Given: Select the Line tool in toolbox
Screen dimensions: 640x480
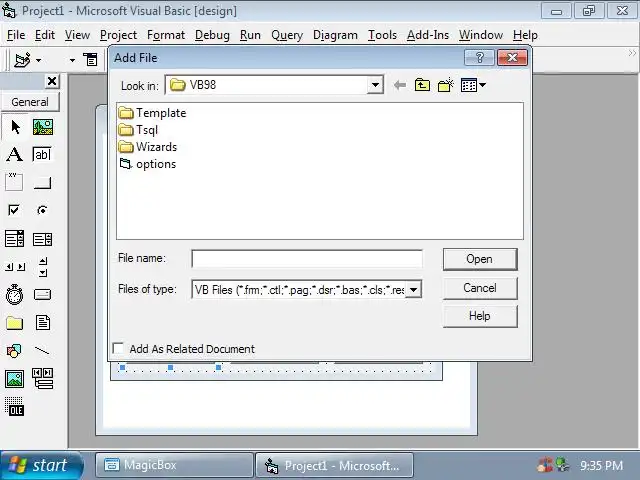Looking at the screenshot, I should (x=42, y=350).
